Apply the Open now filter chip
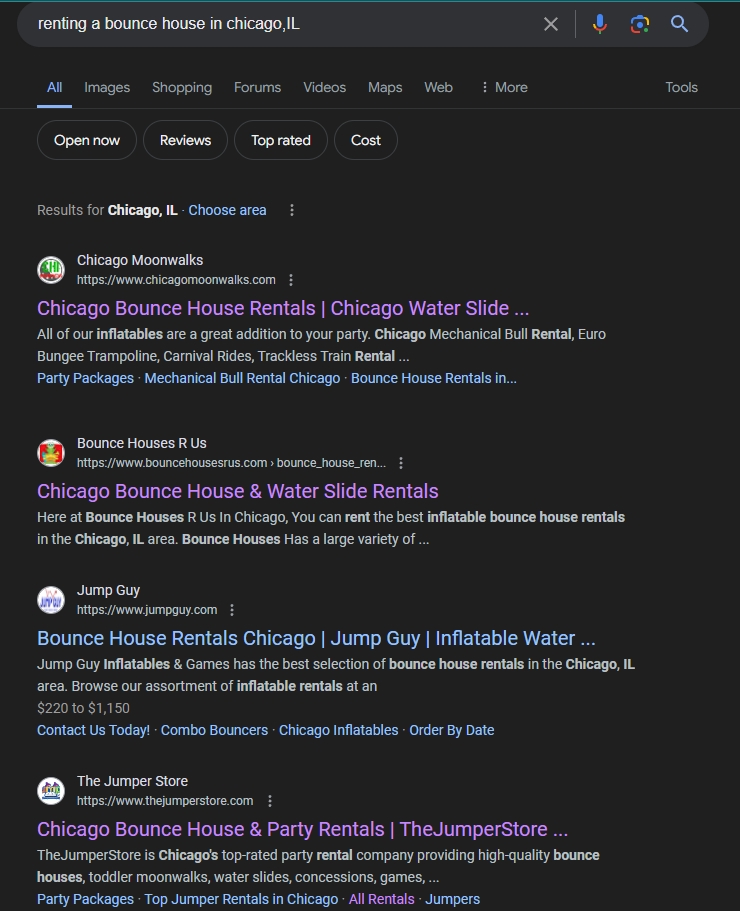740x911 pixels. pyautogui.click(x=87, y=140)
